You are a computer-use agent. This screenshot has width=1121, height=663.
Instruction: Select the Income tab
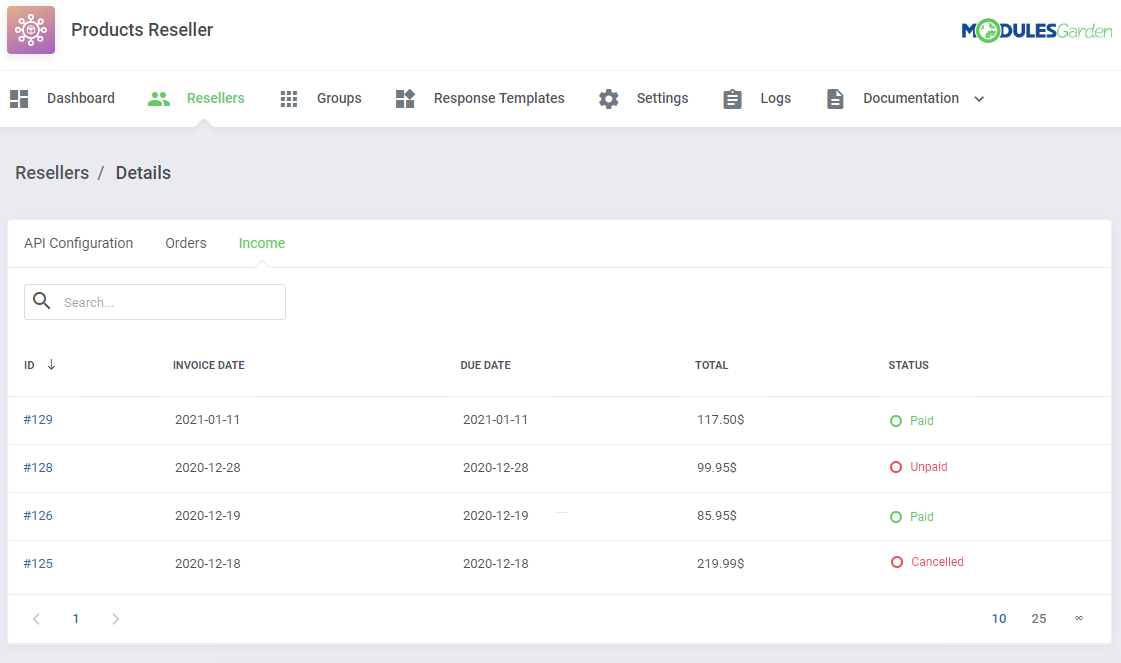point(262,243)
